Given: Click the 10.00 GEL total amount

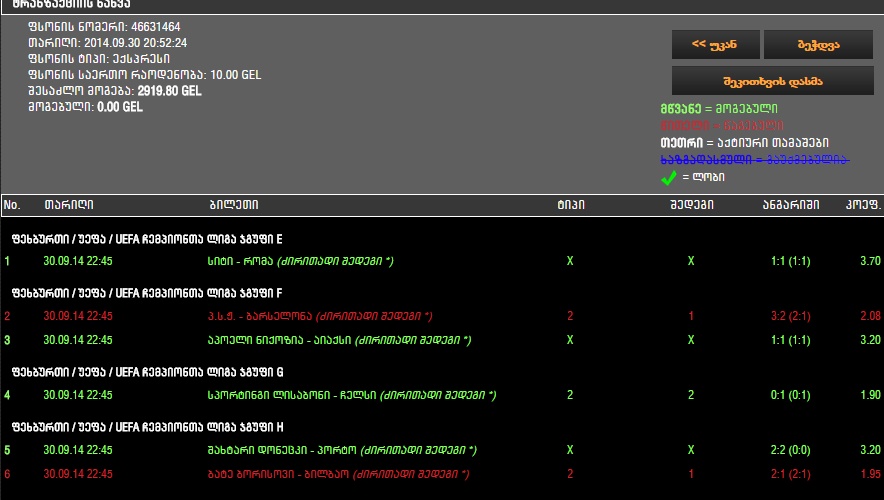Looking at the screenshot, I should 235,75.
